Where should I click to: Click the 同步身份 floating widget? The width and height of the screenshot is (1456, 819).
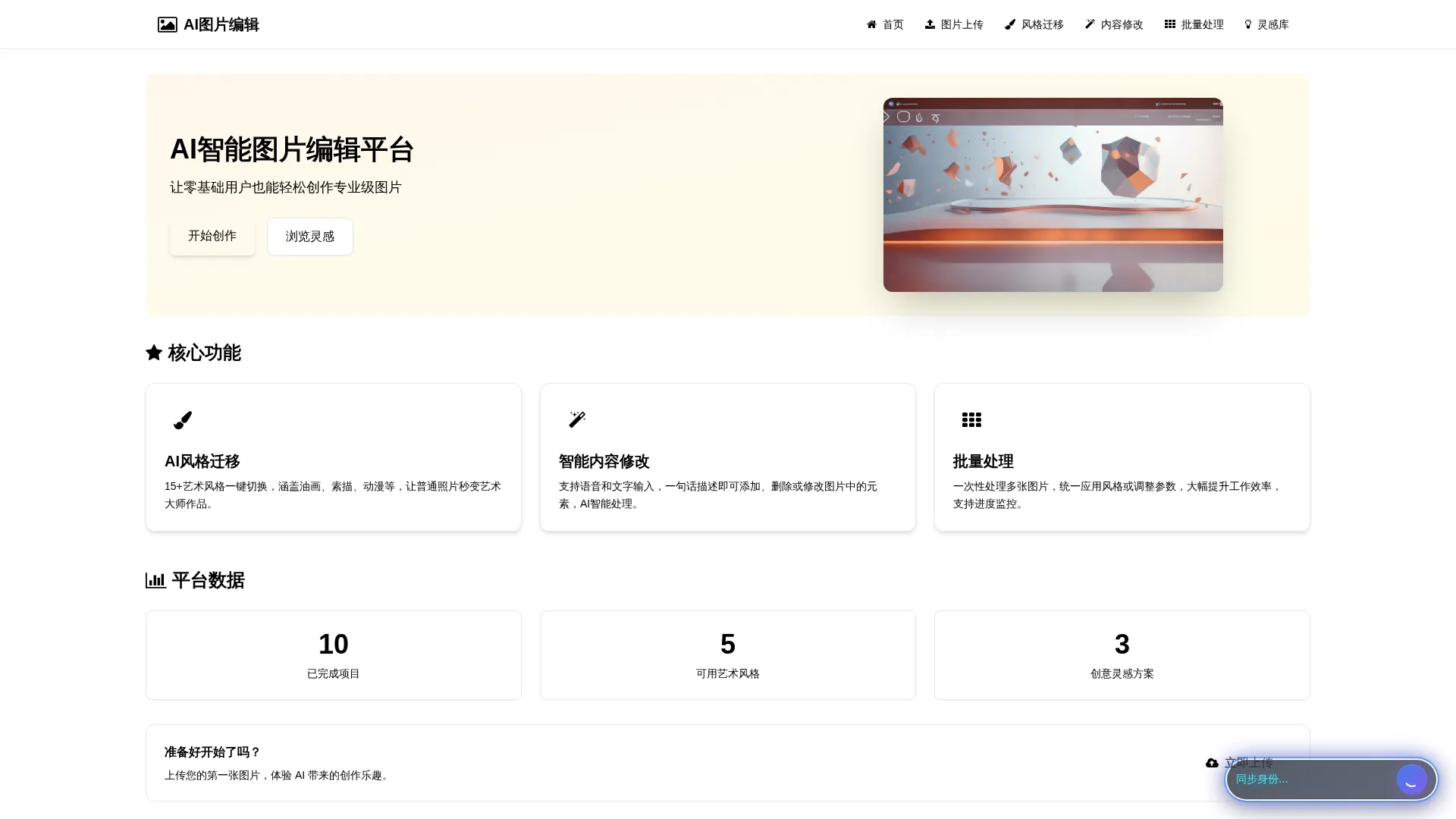[x=1331, y=780]
